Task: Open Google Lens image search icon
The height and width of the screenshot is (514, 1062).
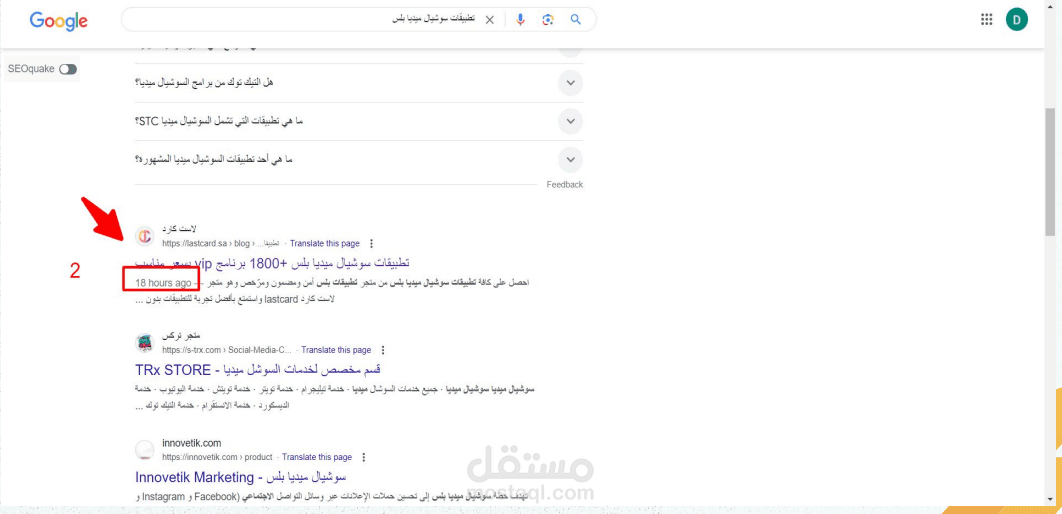Action: 548,20
